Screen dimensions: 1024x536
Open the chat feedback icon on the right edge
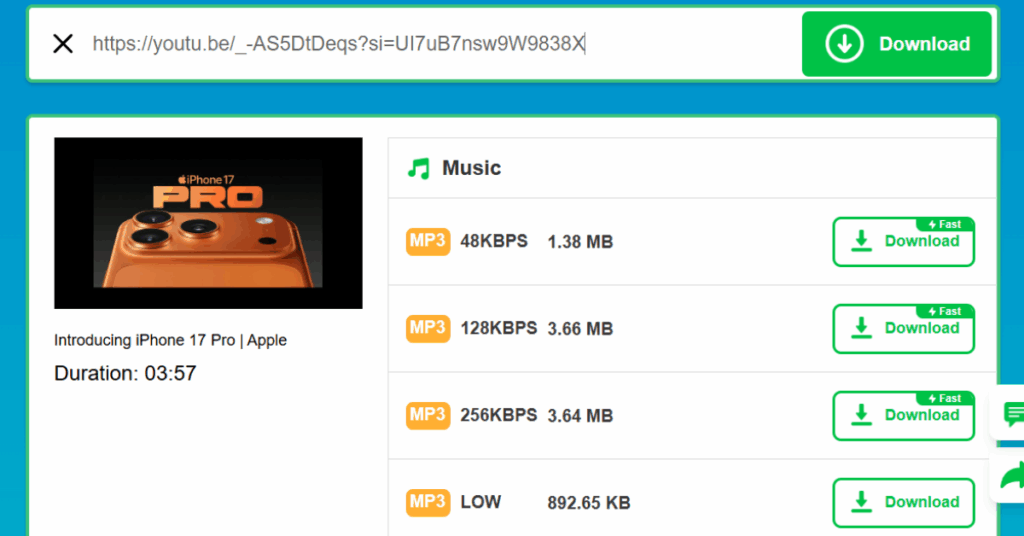[x=1014, y=414]
